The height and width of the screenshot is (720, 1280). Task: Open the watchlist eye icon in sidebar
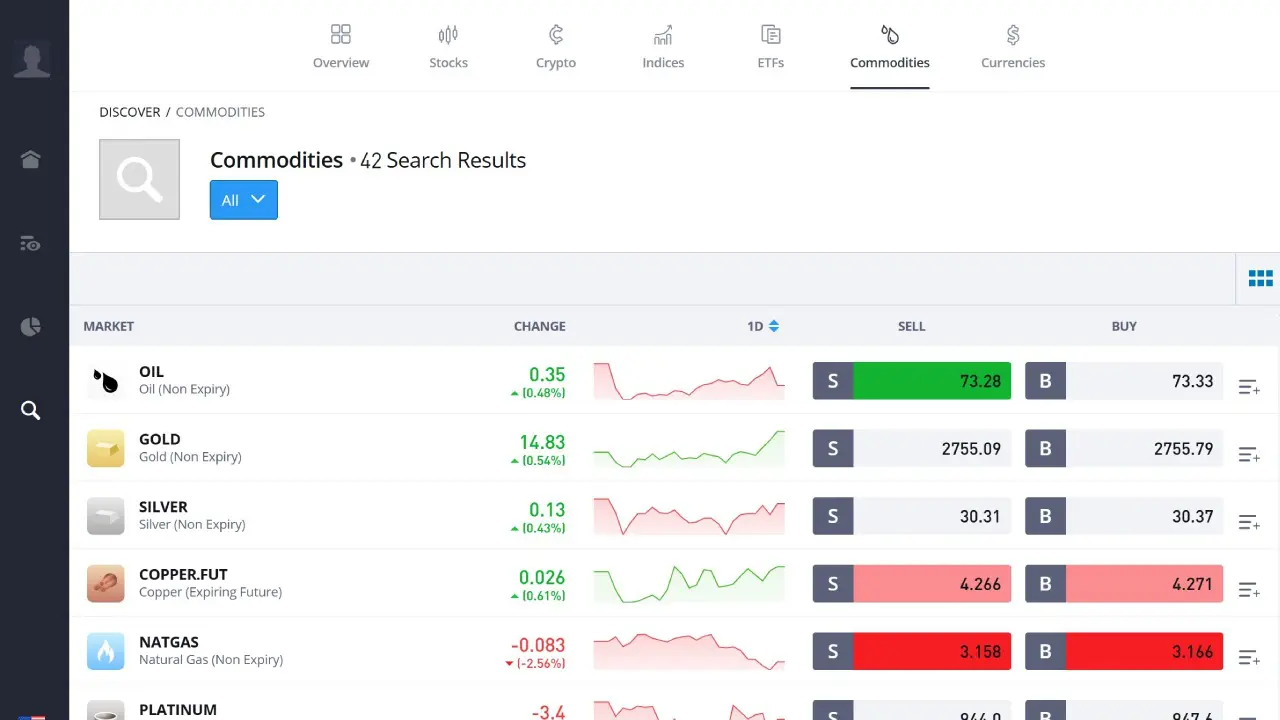tap(30, 243)
